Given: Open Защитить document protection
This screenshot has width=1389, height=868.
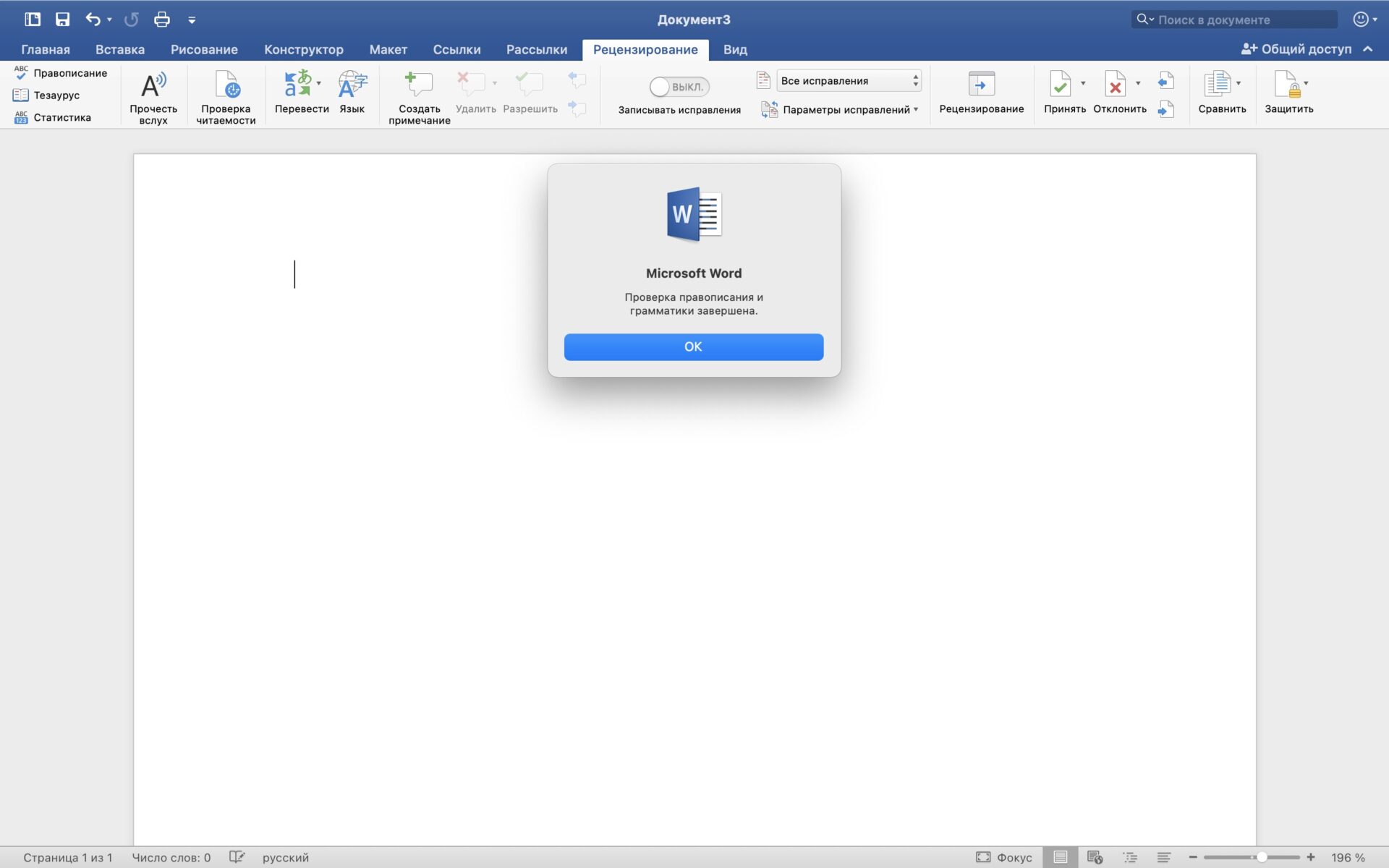Looking at the screenshot, I should click(x=1288, y=92).
